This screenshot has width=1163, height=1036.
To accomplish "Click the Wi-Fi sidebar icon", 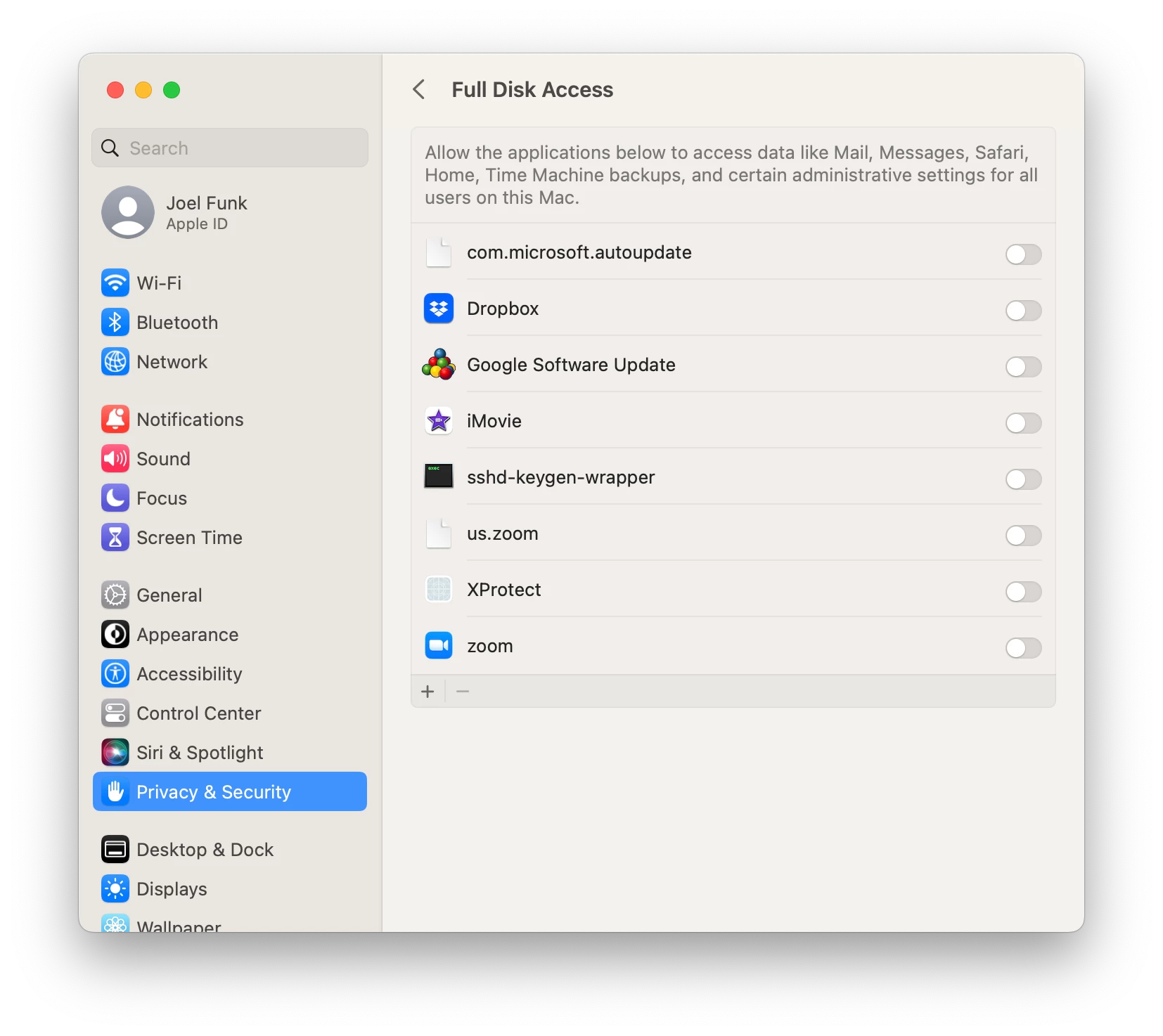I will 115,283.
